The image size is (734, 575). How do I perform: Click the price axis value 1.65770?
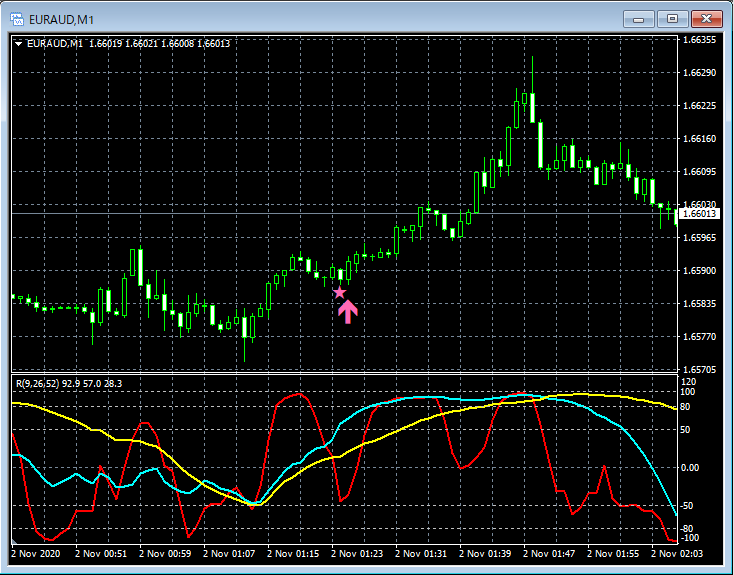click(x=699, y=337)
